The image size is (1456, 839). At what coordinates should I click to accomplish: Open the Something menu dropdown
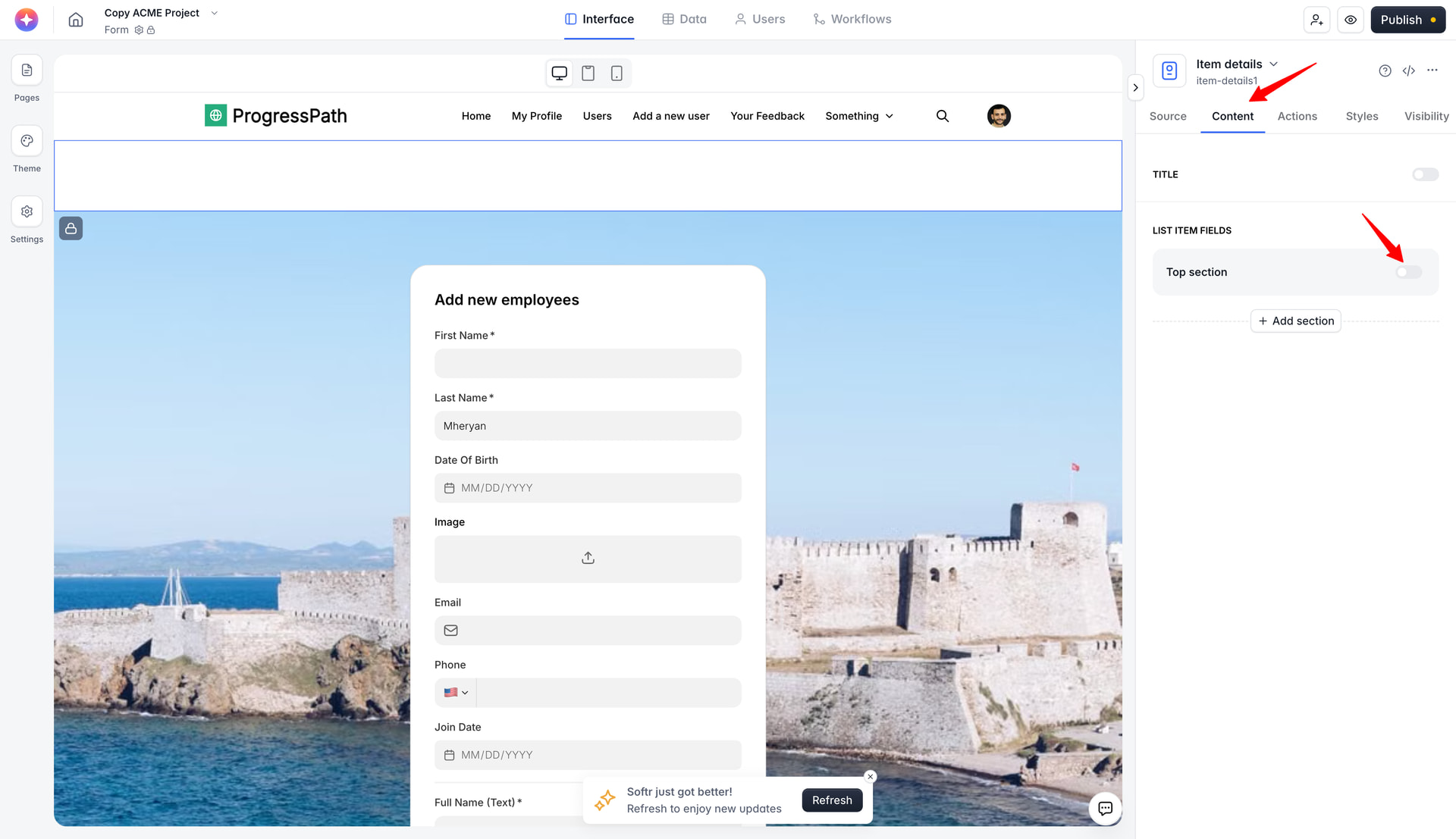click(x=859, y=116)
